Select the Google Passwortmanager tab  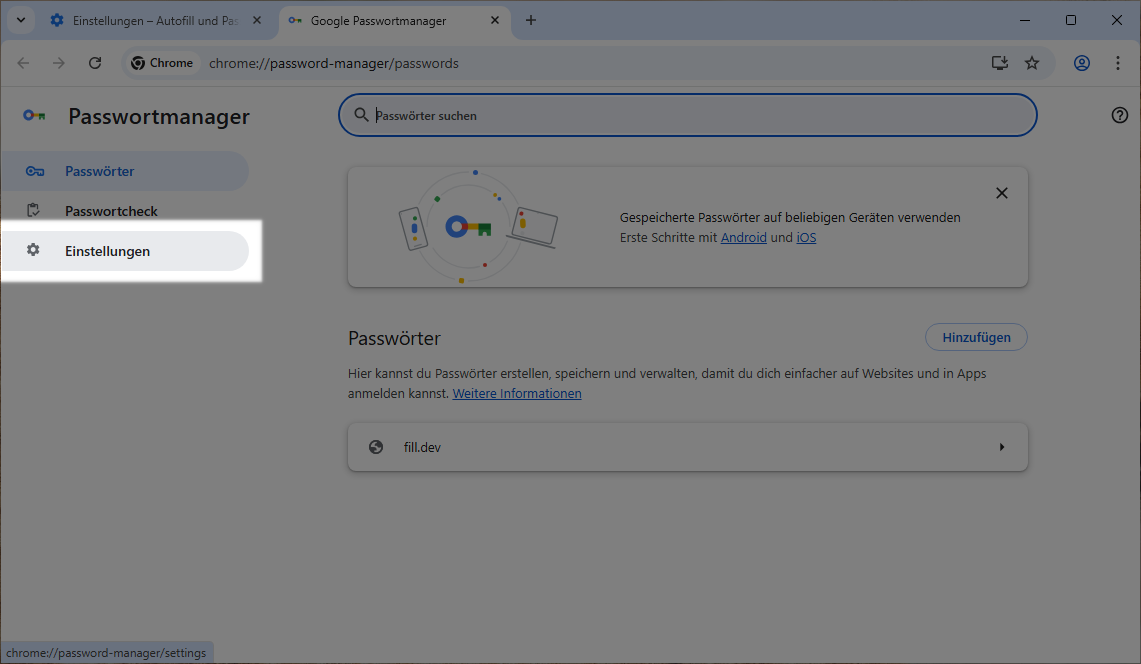[x=394, y=20]
